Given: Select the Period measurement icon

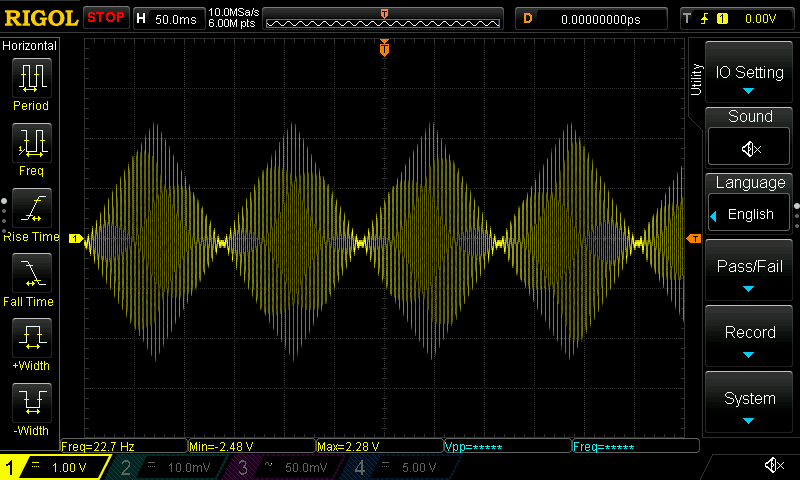Looking at the screenshot, I should 32,78.
